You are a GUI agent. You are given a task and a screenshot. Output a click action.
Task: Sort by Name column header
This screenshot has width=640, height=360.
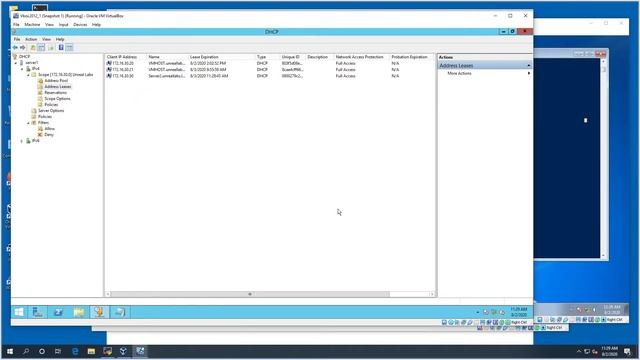167,57
